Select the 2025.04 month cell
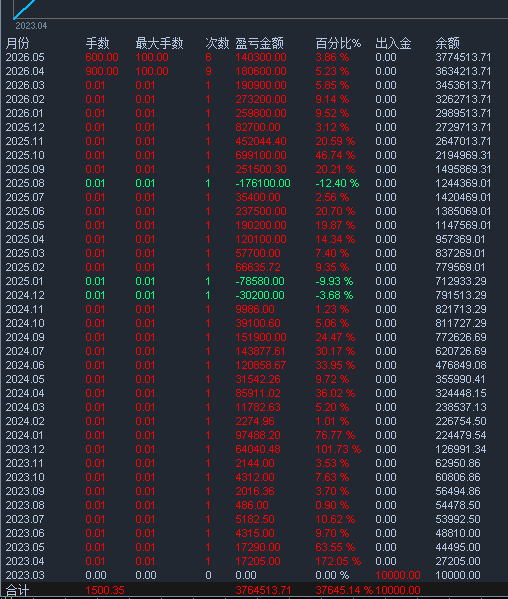Screen dimensions: 508x599 (25, 240)
